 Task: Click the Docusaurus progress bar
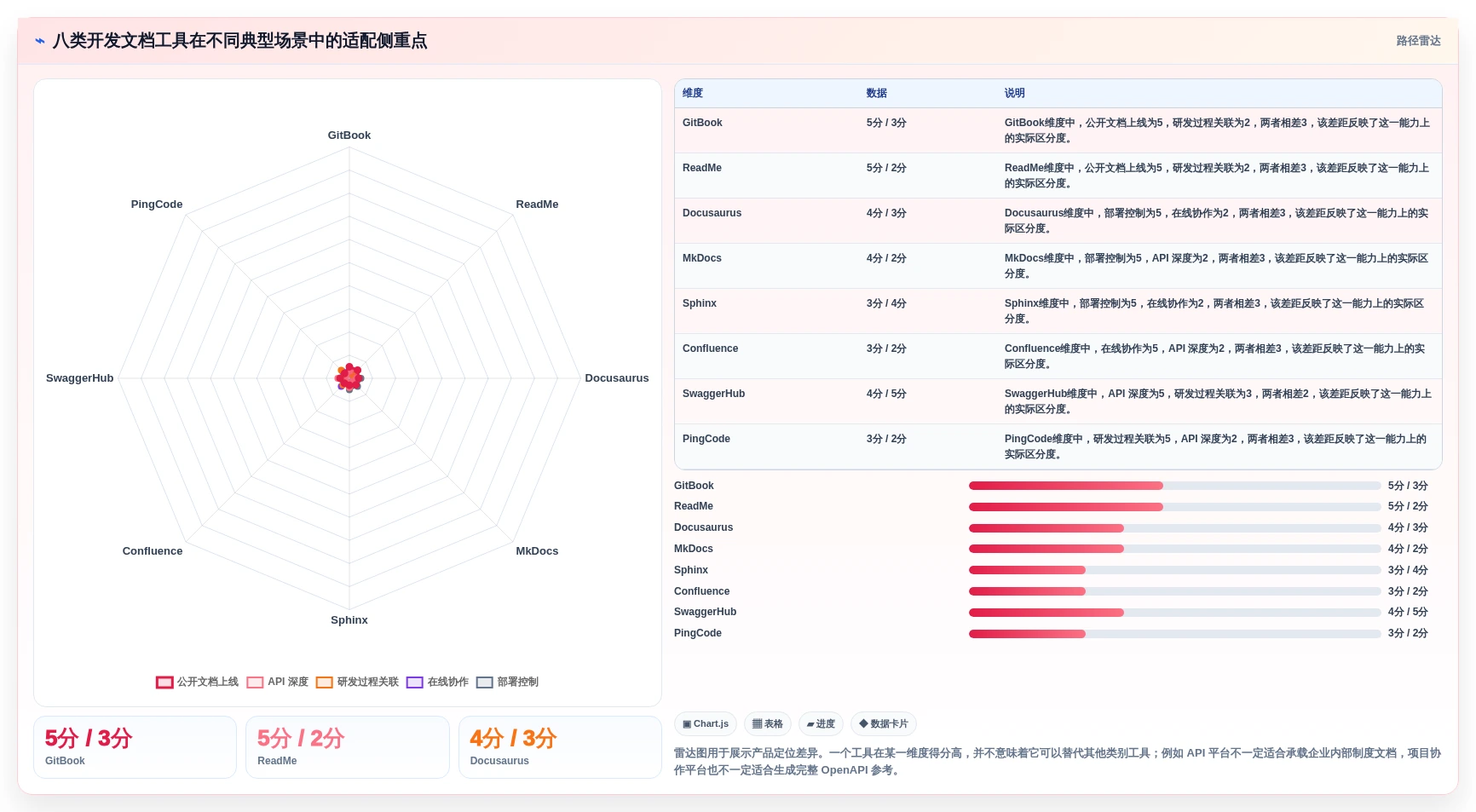click(1174, 528)
